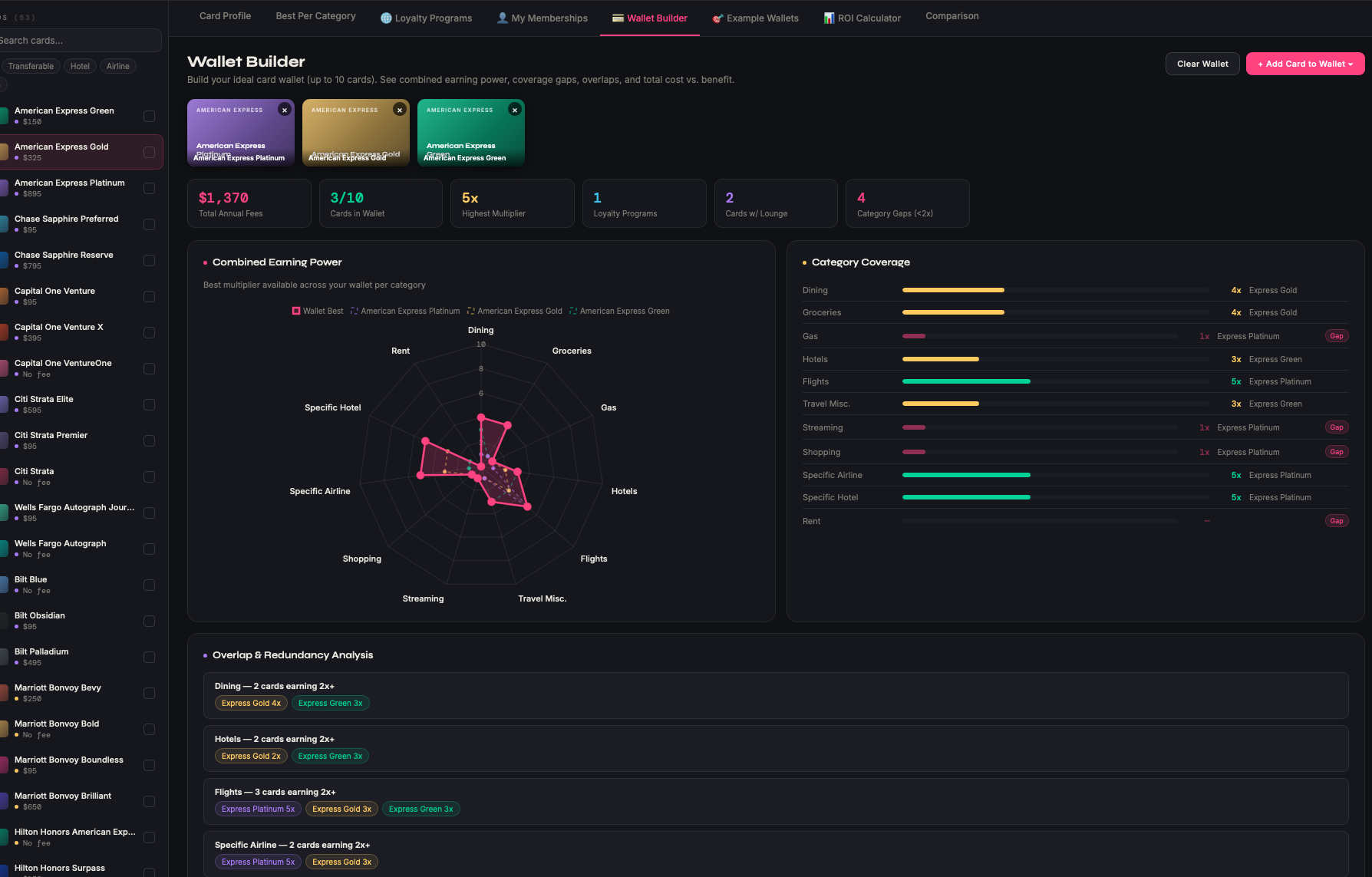1372x877 pixels.
Task: Click the Cards w/ Lounge stat box
Action: coord(776,203)
